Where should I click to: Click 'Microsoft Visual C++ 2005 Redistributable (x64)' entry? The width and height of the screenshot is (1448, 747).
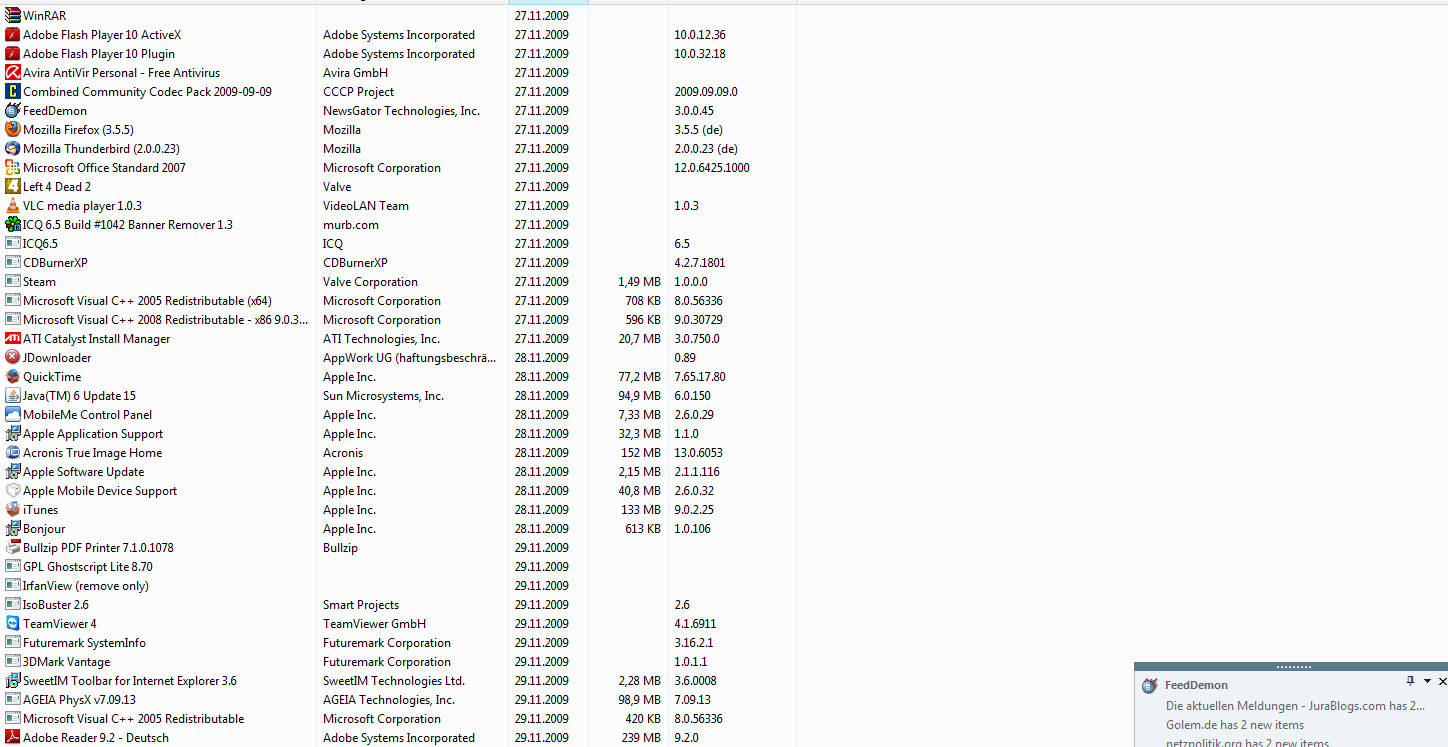(x=147, y=301)
